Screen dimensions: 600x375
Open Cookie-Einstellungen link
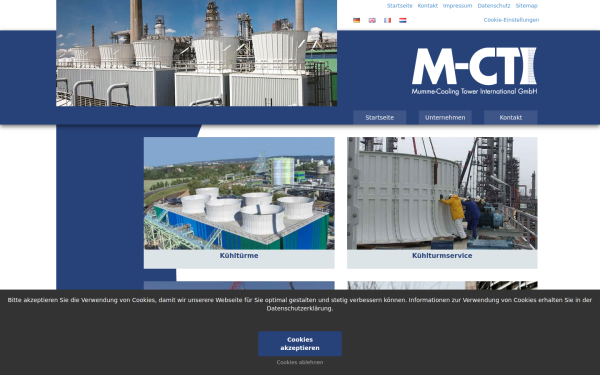point(511,20)
